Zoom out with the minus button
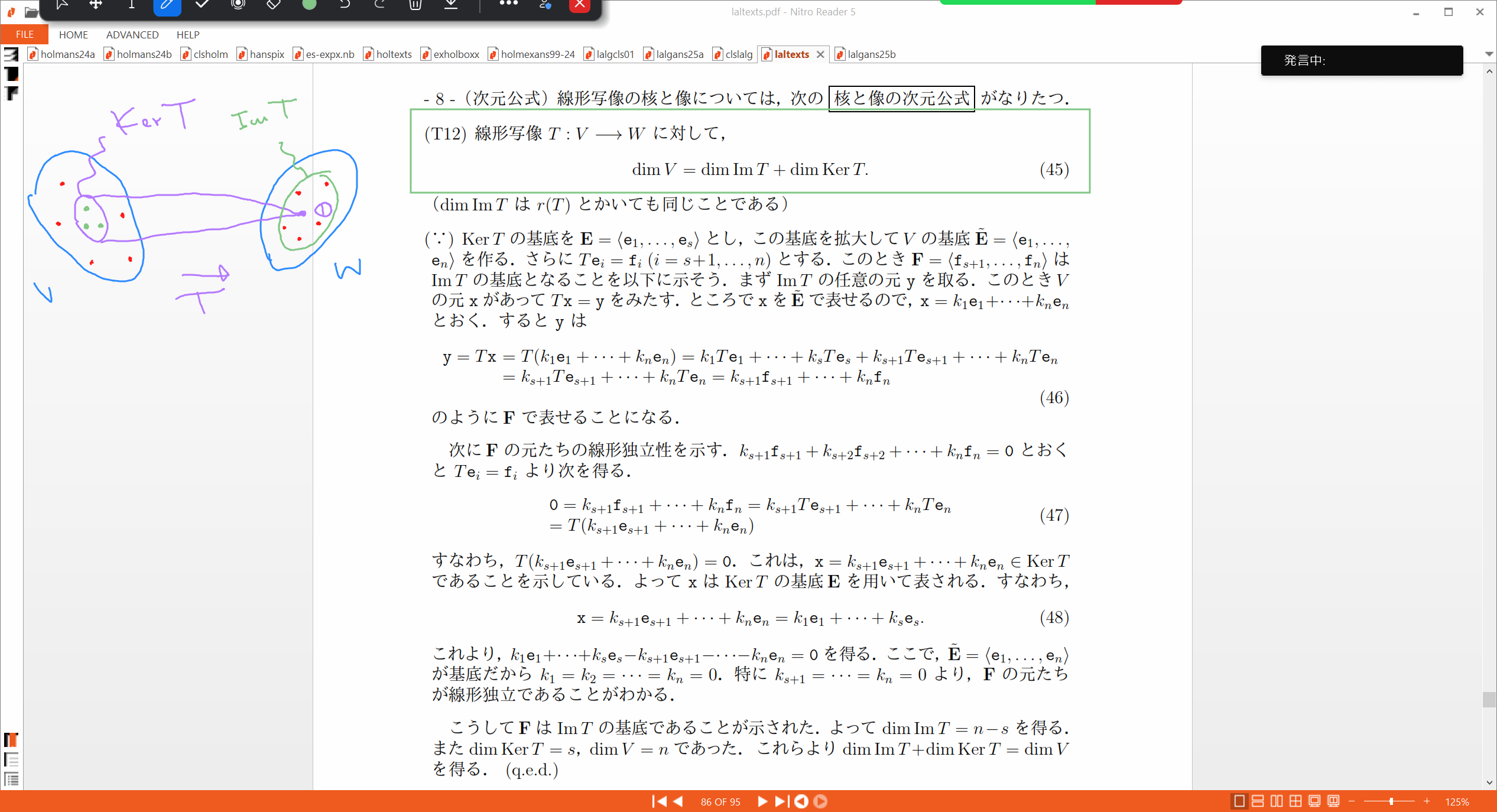The image size is (1497, 812). click(x=1352, y=801)
